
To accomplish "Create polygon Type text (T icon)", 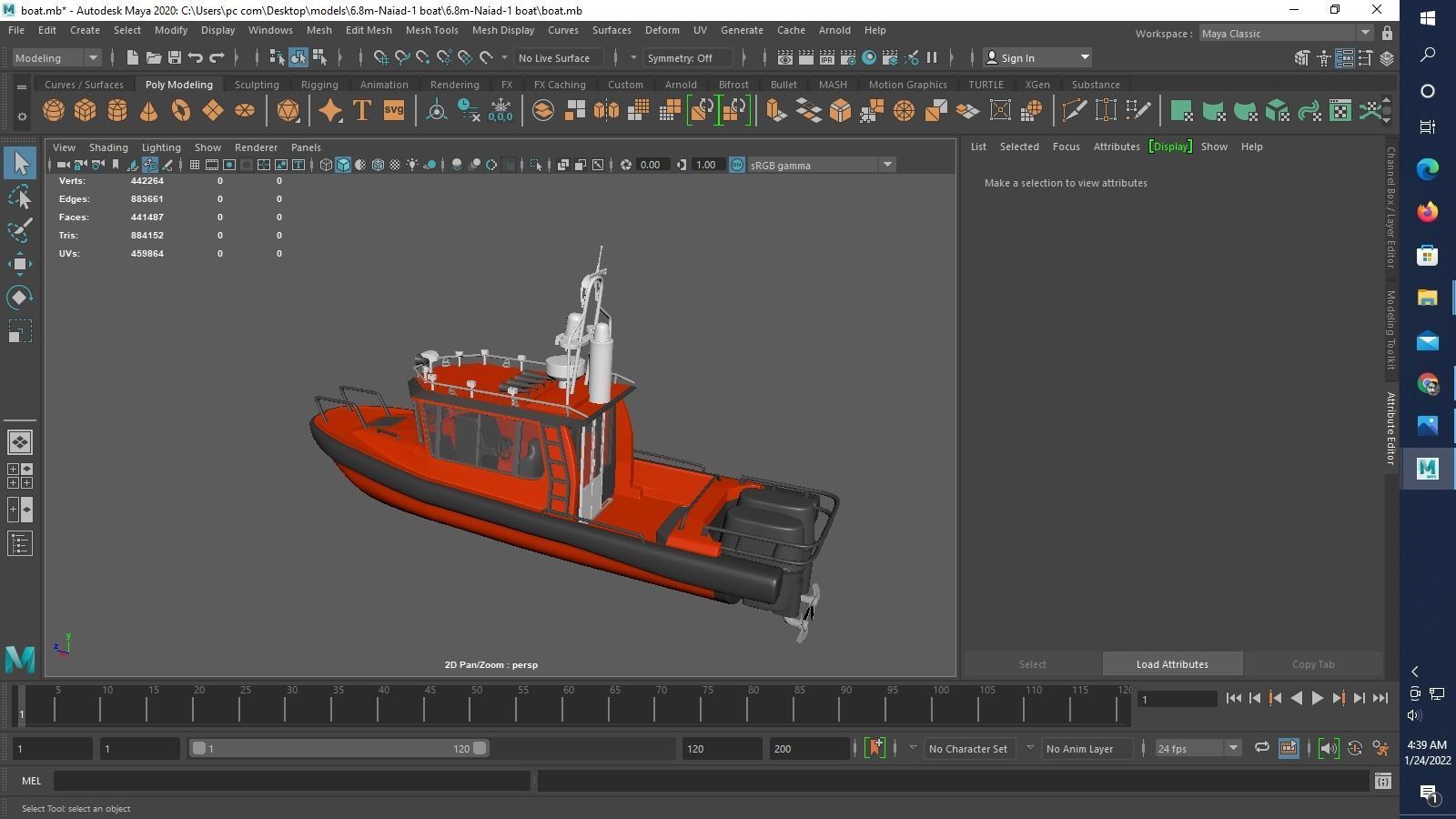I will point(361,111).
